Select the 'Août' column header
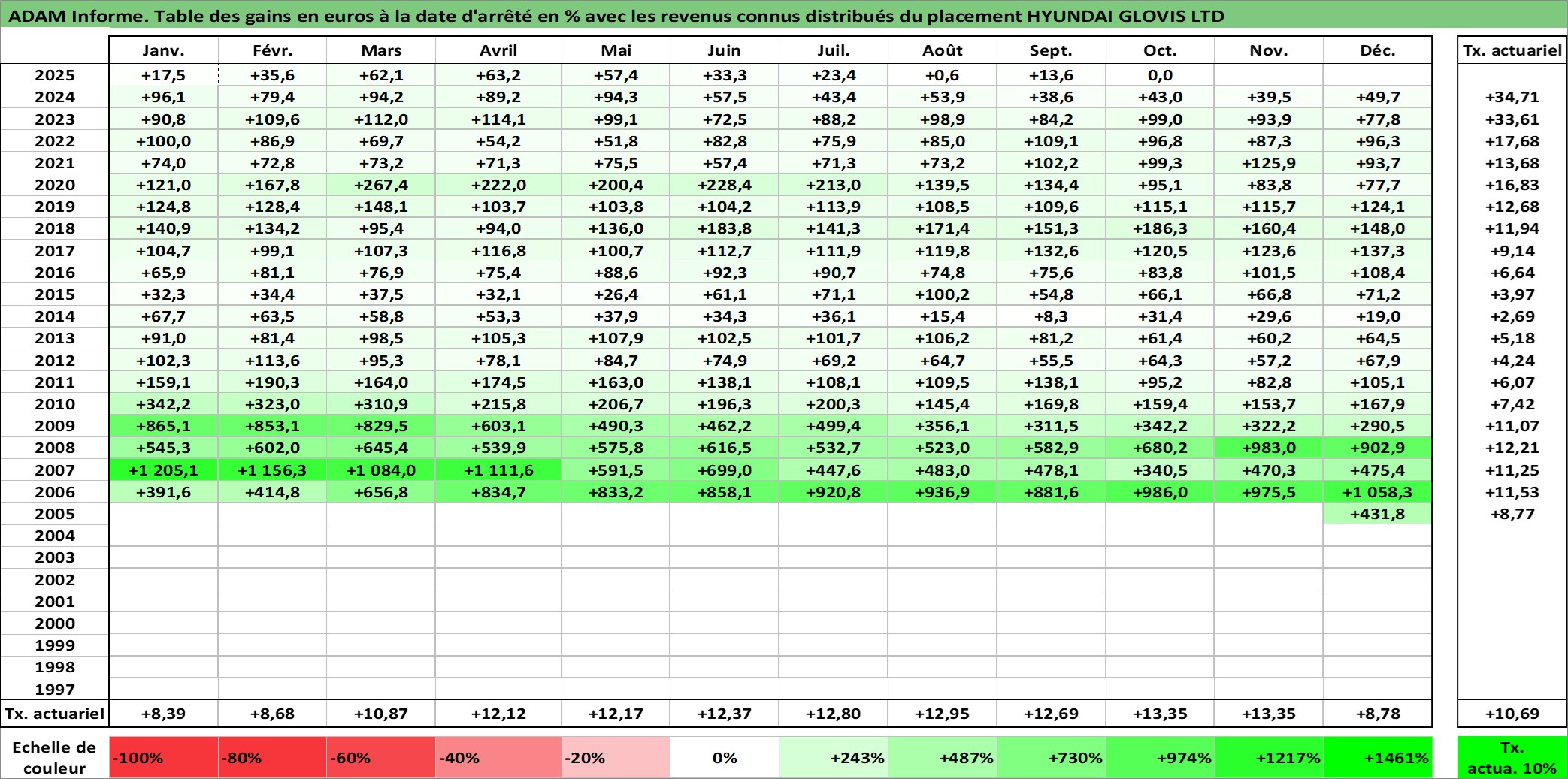The image size is (1568, 779). (943, 50)
